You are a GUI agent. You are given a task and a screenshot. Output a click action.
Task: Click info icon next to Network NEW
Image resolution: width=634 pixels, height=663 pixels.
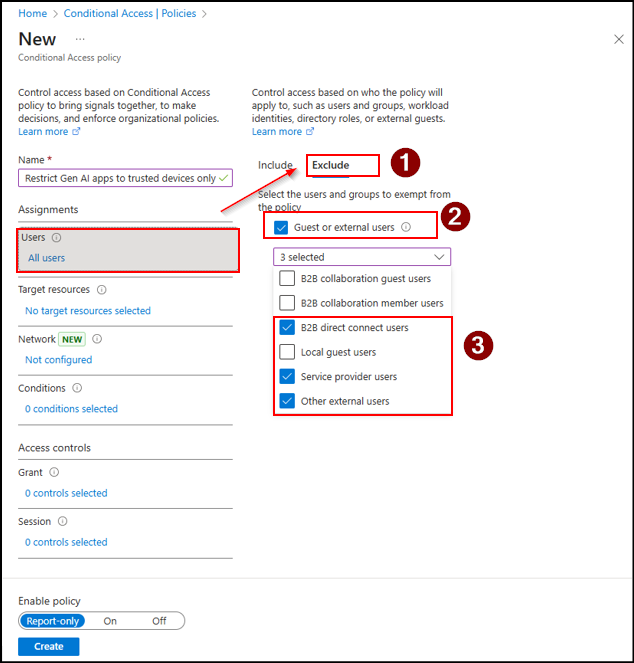[x=97, y=339]
